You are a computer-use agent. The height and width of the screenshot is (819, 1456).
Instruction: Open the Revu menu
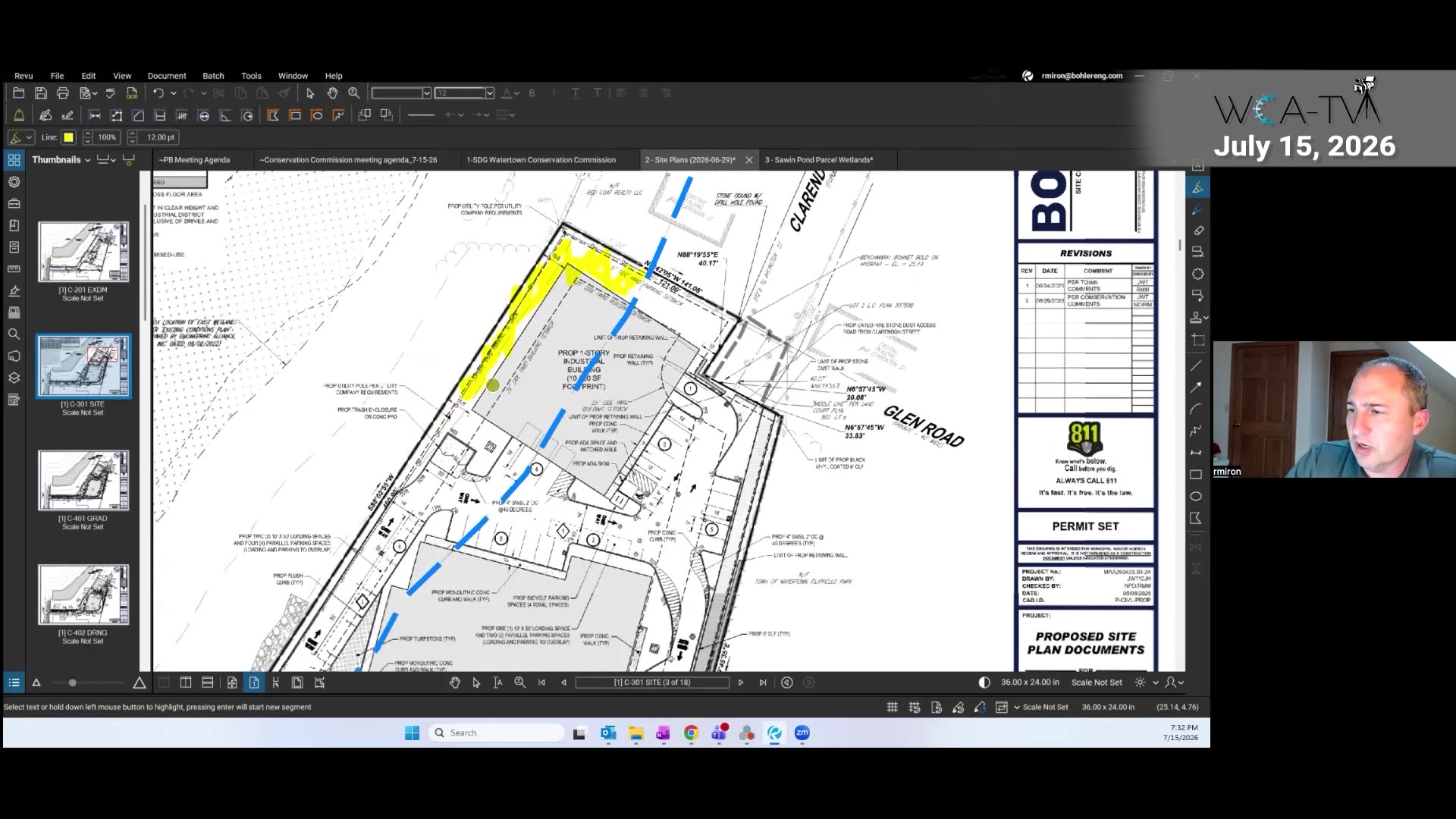[24, 76]
